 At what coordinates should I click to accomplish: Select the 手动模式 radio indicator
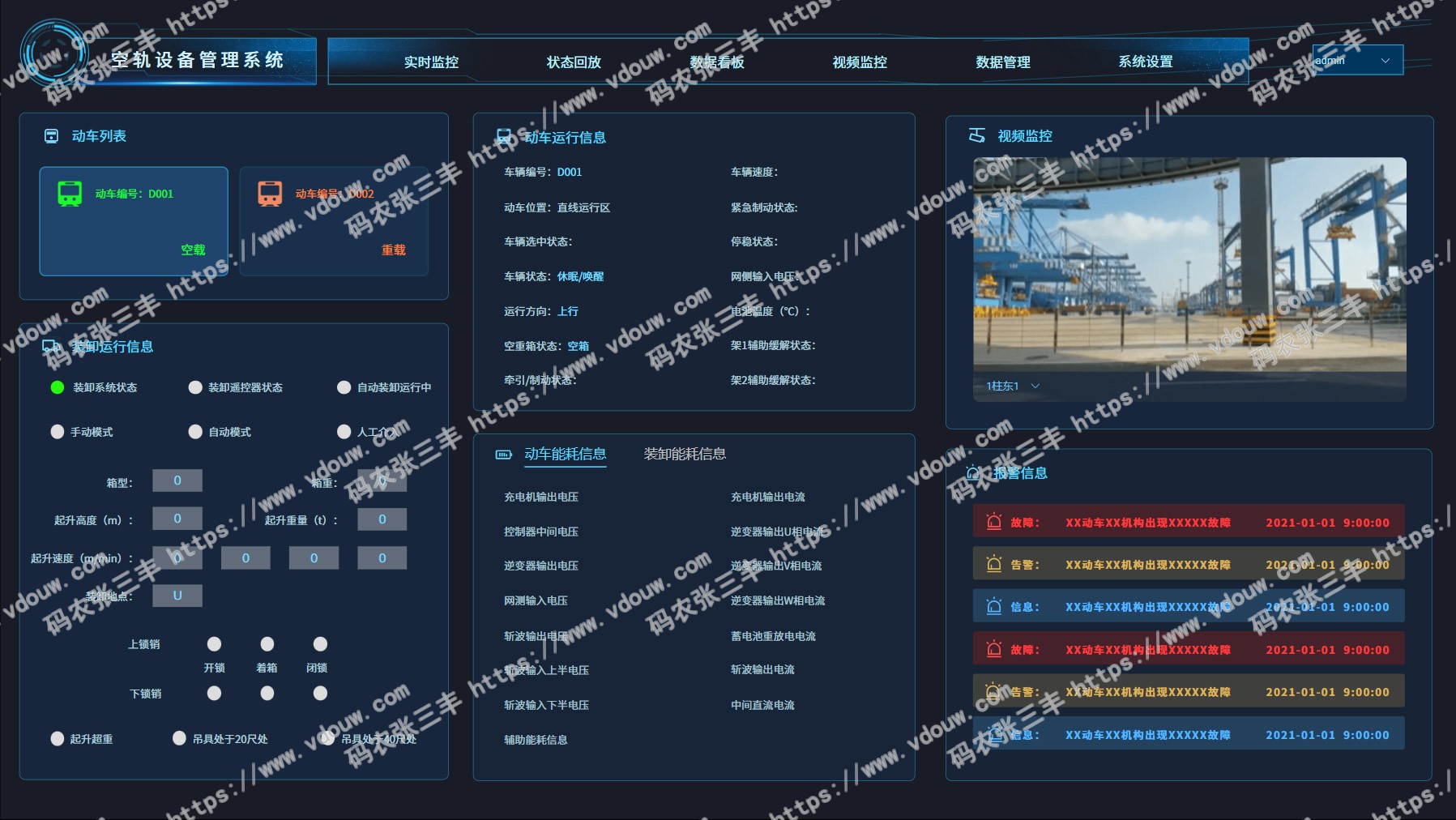58,432
